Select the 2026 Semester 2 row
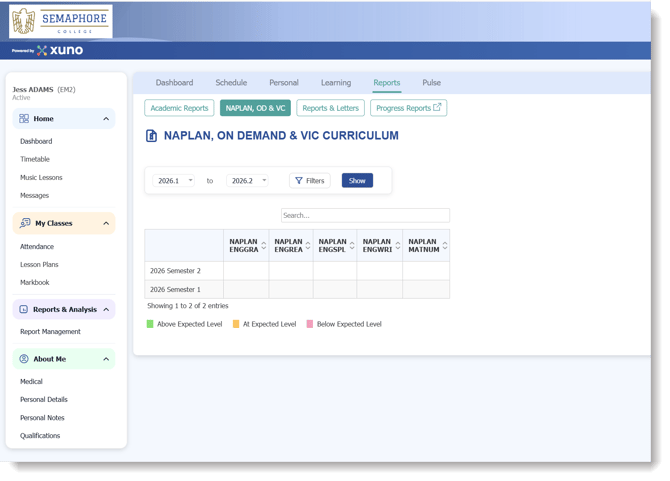This screenshot has width=670, height=481. click(x=297, y=271)
